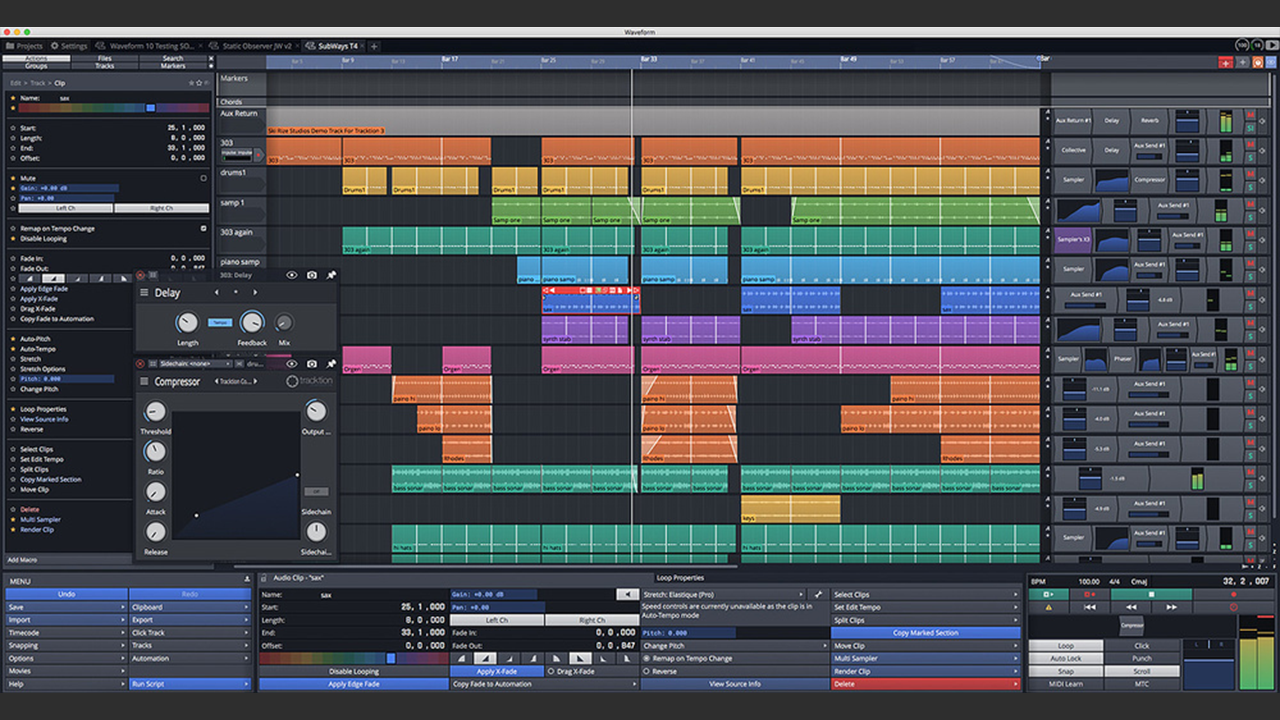Expand the Snapping menu entry
This screenshot has width=1280, height=720.
coord(67,645)
